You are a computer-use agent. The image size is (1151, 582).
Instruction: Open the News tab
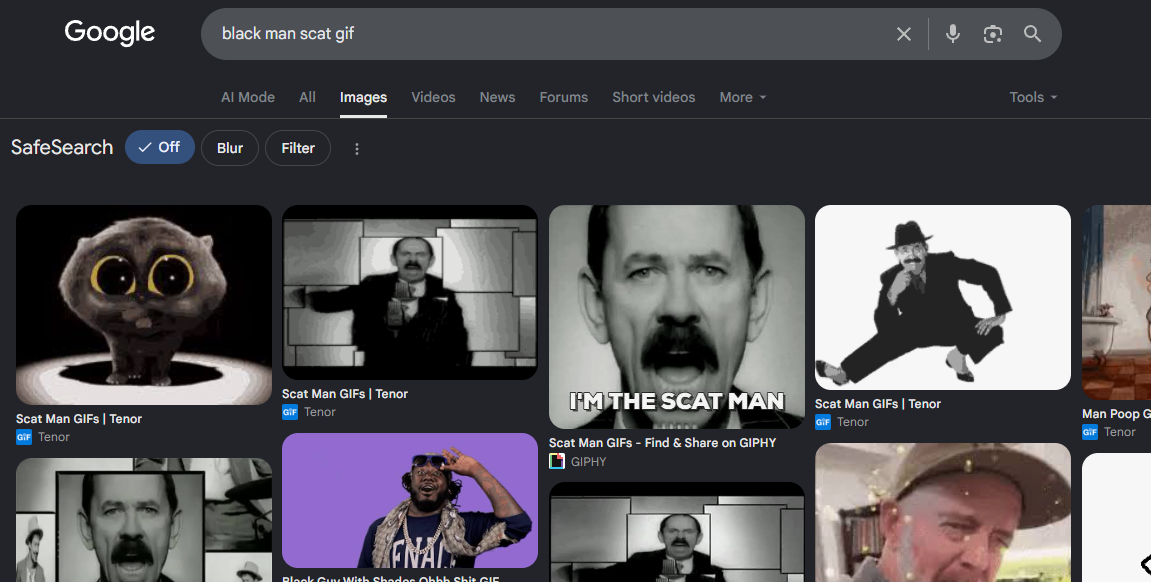point(497,97)
